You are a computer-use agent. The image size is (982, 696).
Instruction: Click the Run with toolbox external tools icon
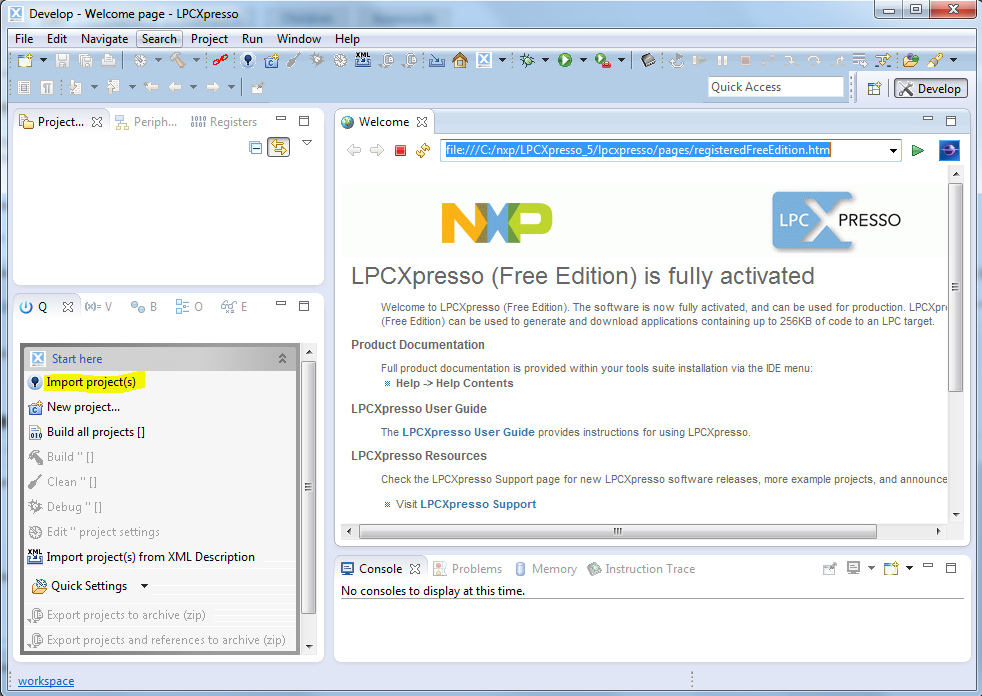(x=602, y=60)
